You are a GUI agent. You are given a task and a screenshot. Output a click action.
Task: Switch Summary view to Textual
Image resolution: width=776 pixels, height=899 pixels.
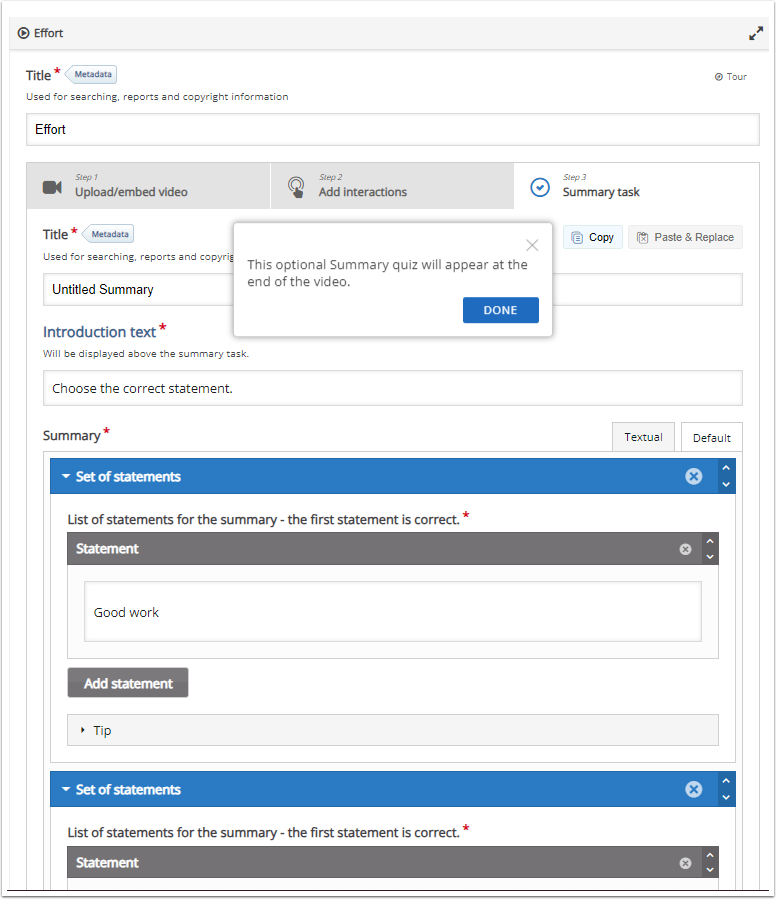[x=643, y=437]
